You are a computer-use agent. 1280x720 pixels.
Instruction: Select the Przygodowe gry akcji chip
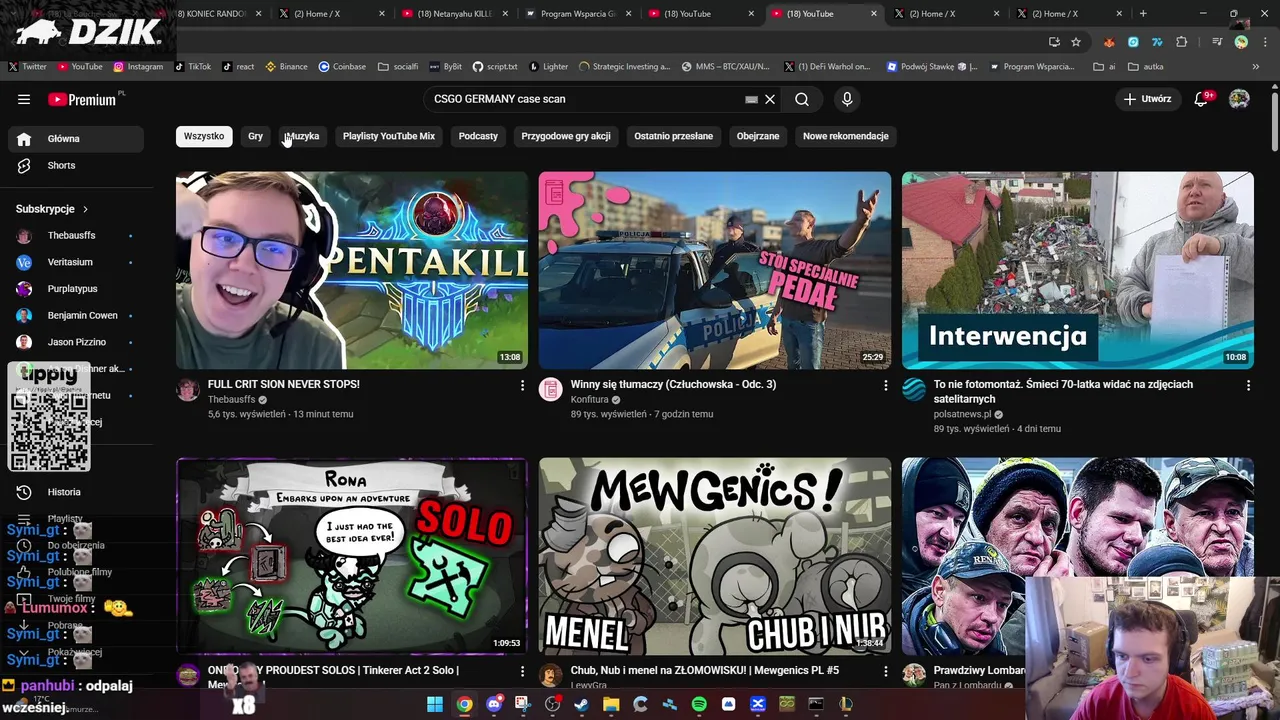point(566,136)
